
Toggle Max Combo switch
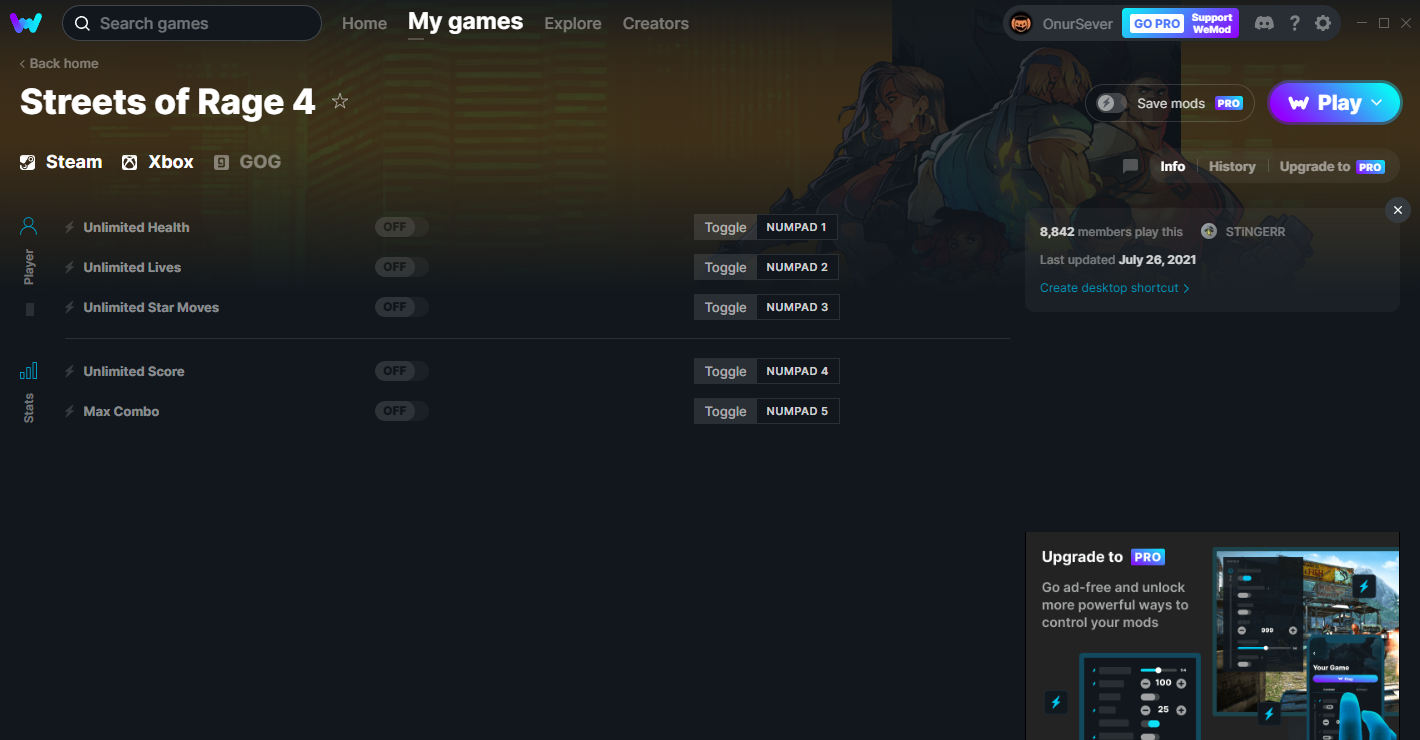(x=402, y=411)
